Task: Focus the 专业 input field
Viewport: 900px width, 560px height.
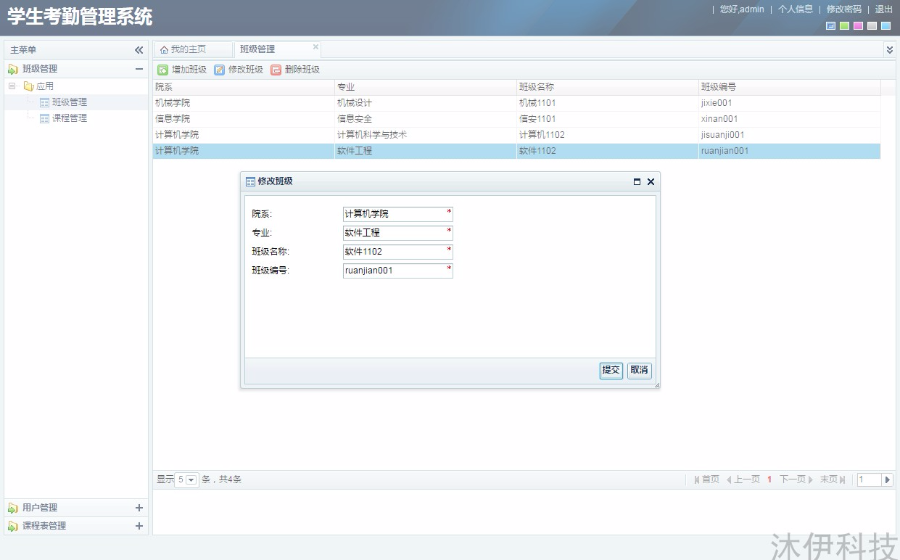Action: pos(398,233)
